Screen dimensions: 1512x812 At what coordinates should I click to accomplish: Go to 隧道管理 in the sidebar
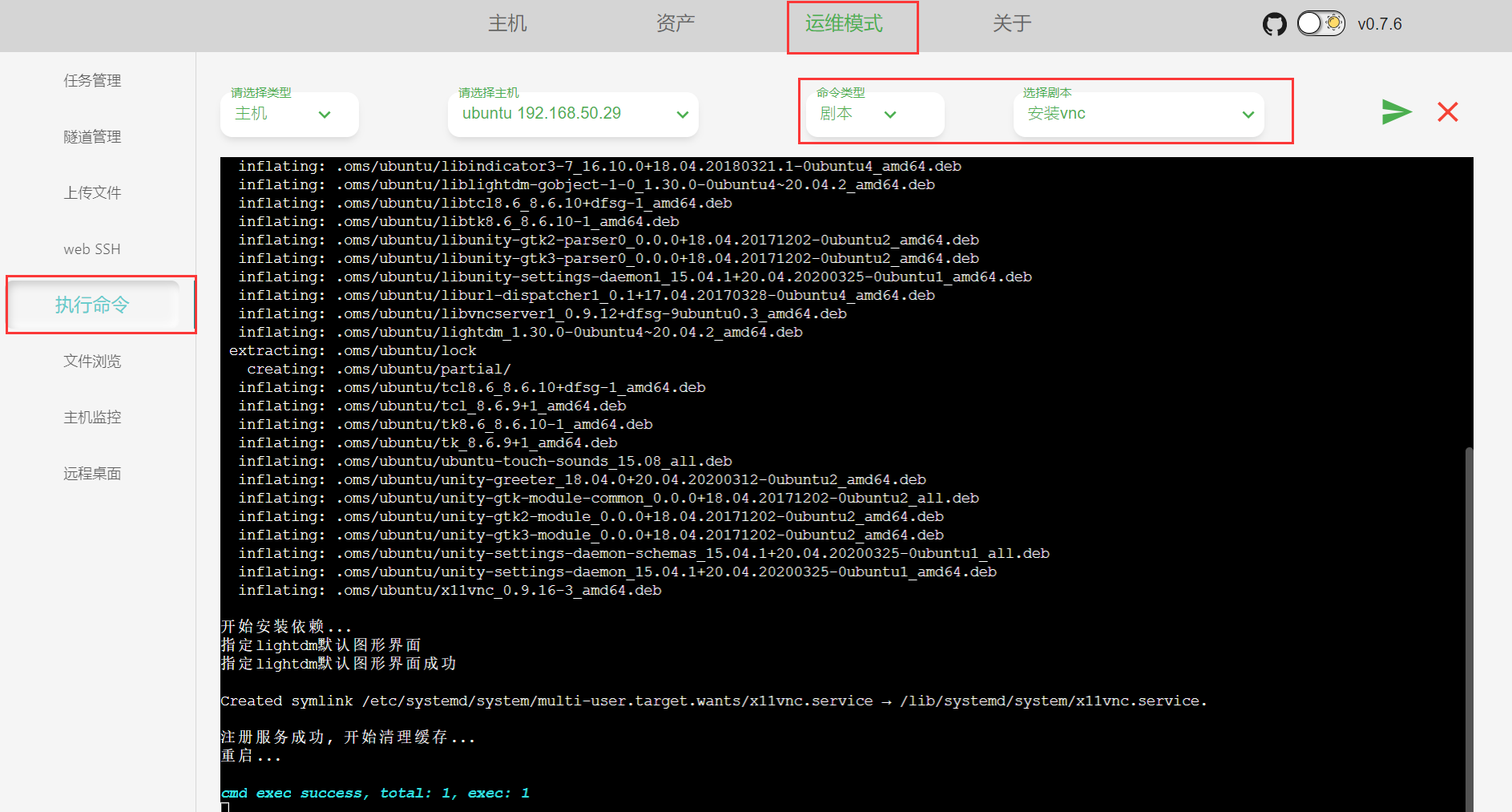[92, 136]
